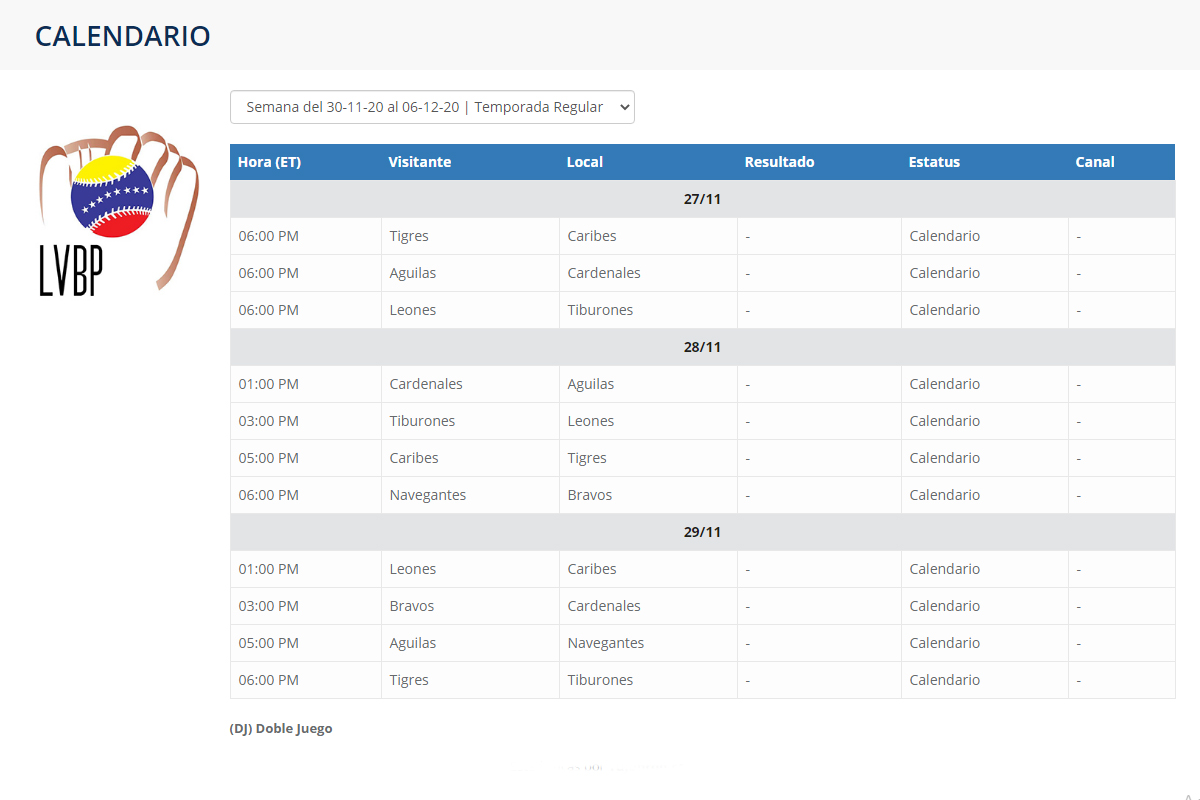Select the 28/11 date separator row
Viewport: 1200px width, 800px height.
702,347
